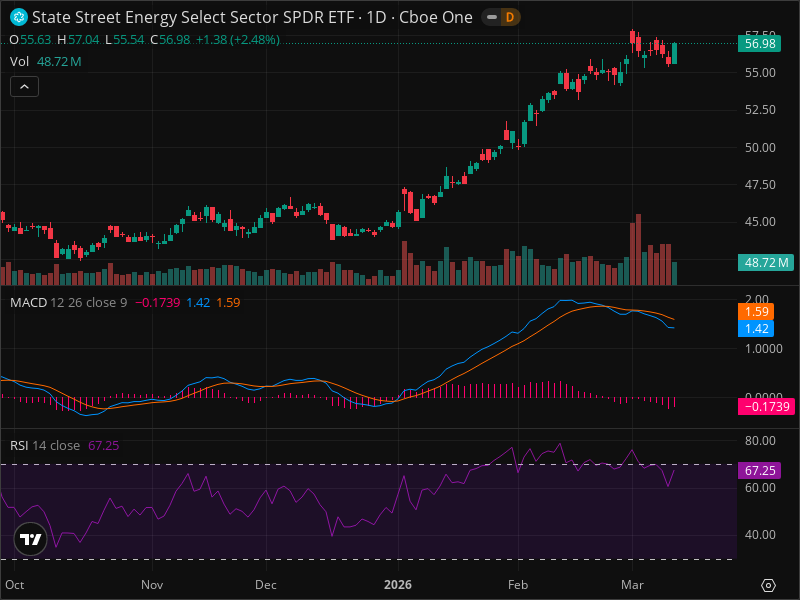Click the 50.00 price axis tick
800x600 pixels.
tap(760, 147)
